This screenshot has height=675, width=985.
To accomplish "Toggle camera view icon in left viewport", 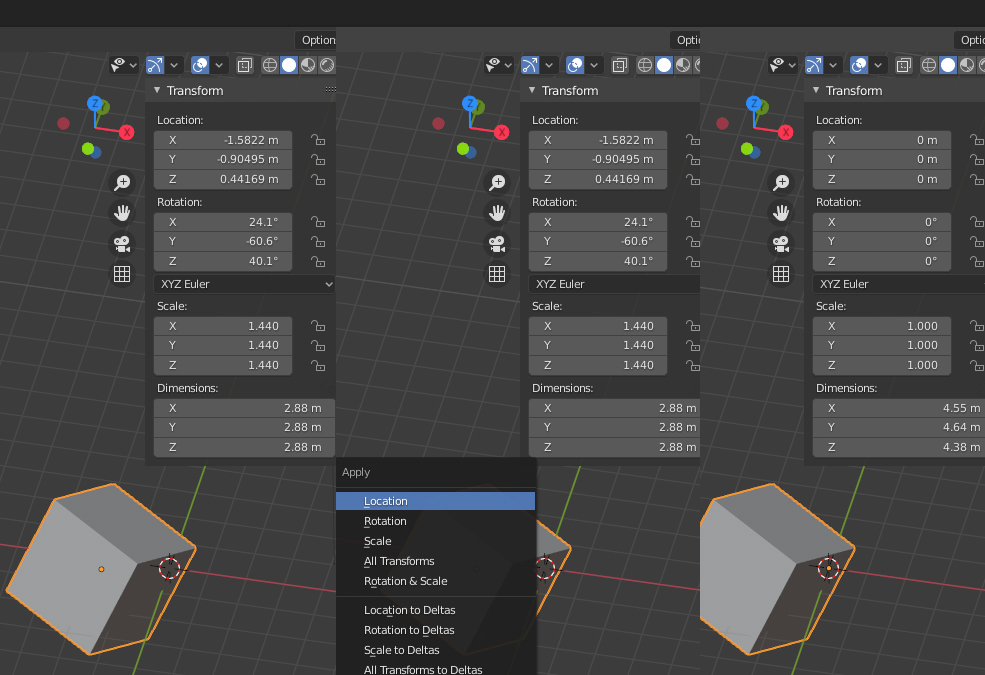I will click(122, 244).
